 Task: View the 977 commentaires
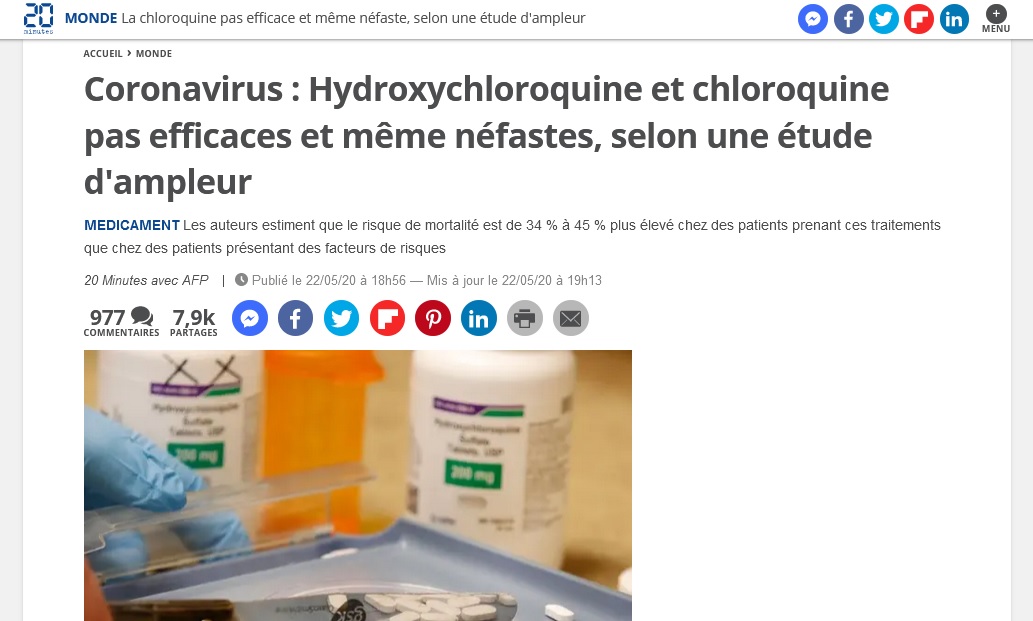[121, 322]
